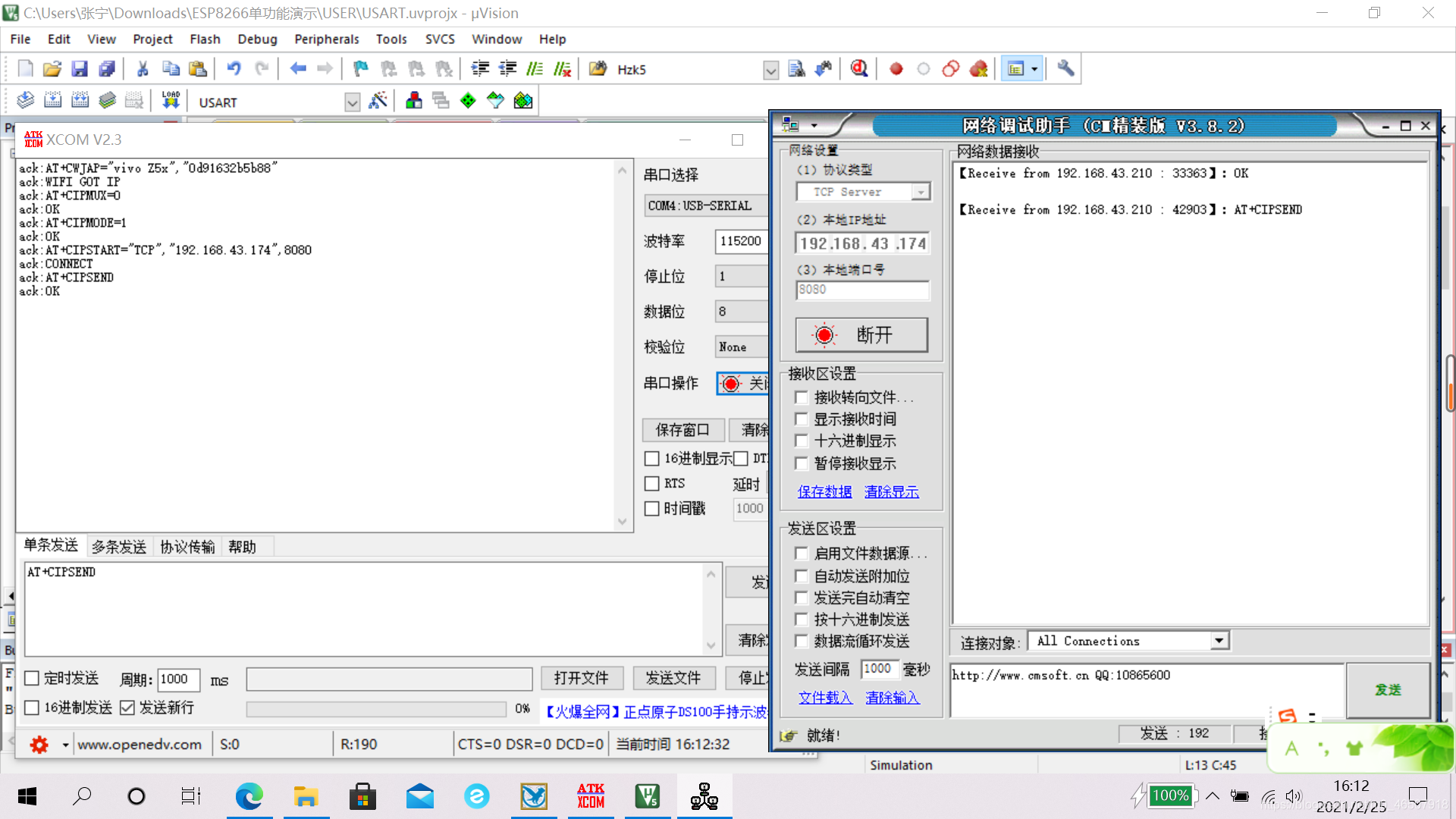
Task: Switch to 多条发送 tab
Action: [x=119, y=547]
